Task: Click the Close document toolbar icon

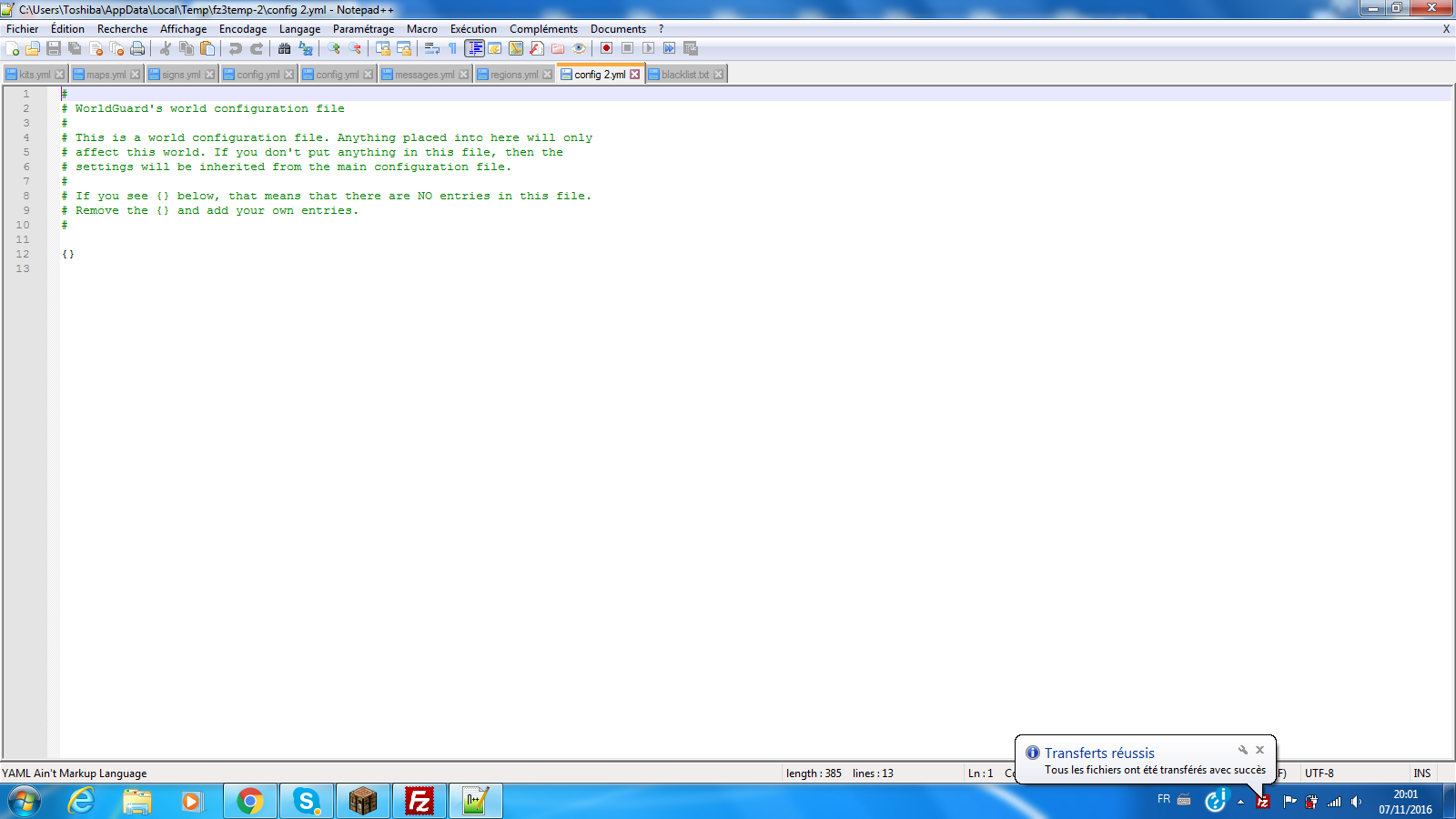Action: (96, 48)
